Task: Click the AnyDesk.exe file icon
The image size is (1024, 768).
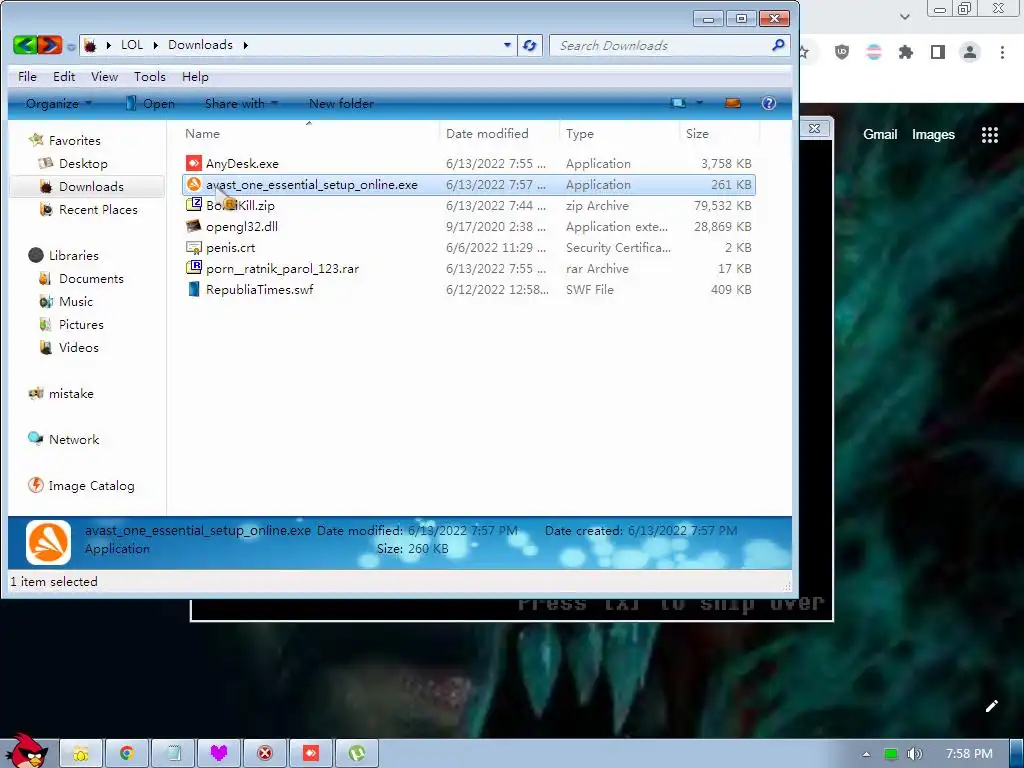Action: 193,163
